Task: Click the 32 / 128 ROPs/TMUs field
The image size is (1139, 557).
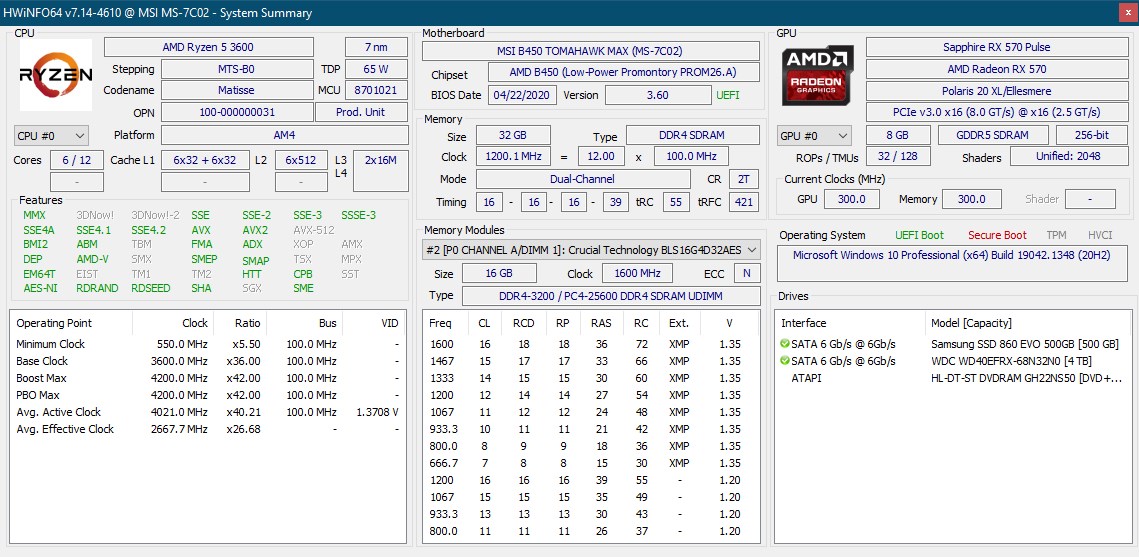Action: pos(898,156)
